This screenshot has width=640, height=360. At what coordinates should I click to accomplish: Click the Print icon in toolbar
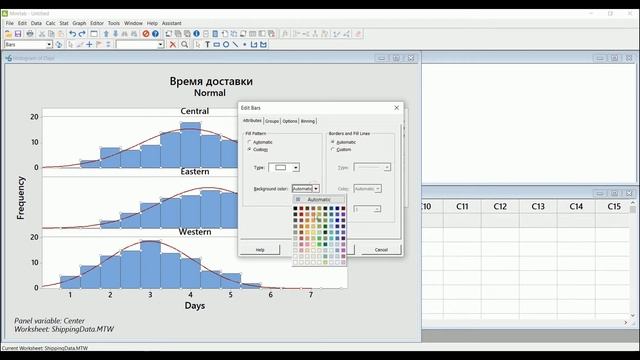30,34
